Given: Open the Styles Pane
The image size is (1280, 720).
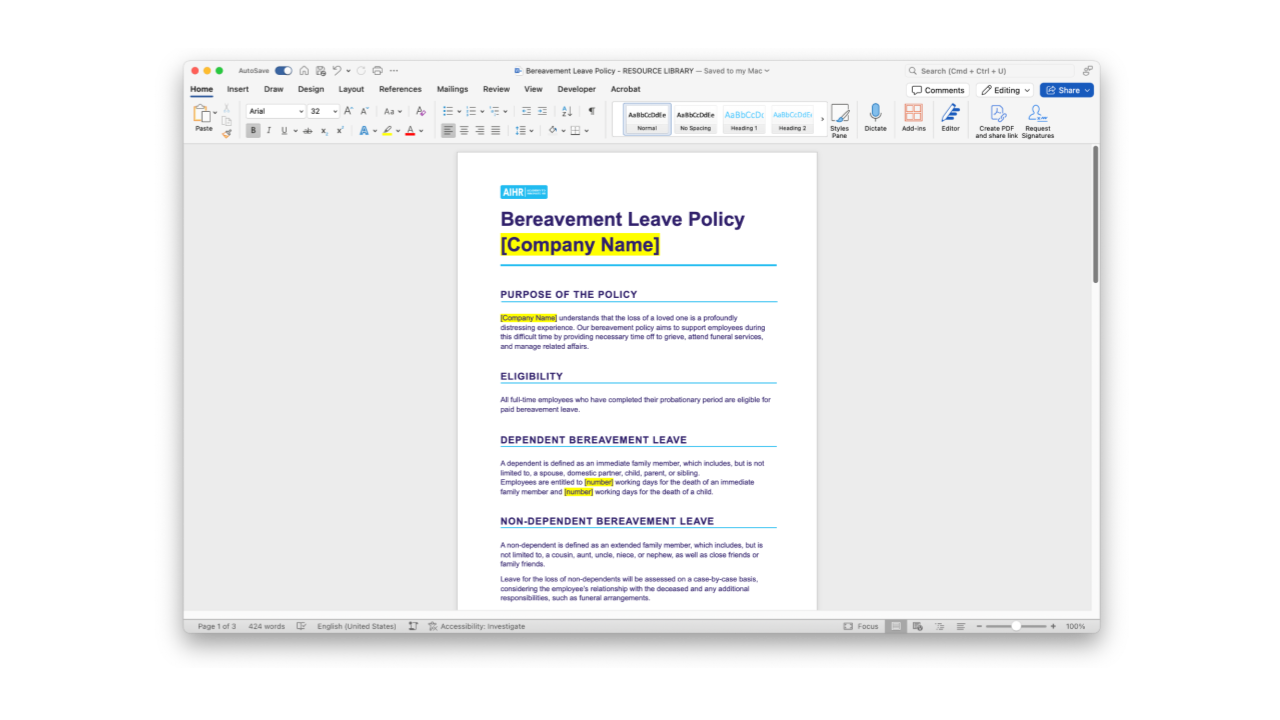Looking at the screenshot, I should click(839, 120).
